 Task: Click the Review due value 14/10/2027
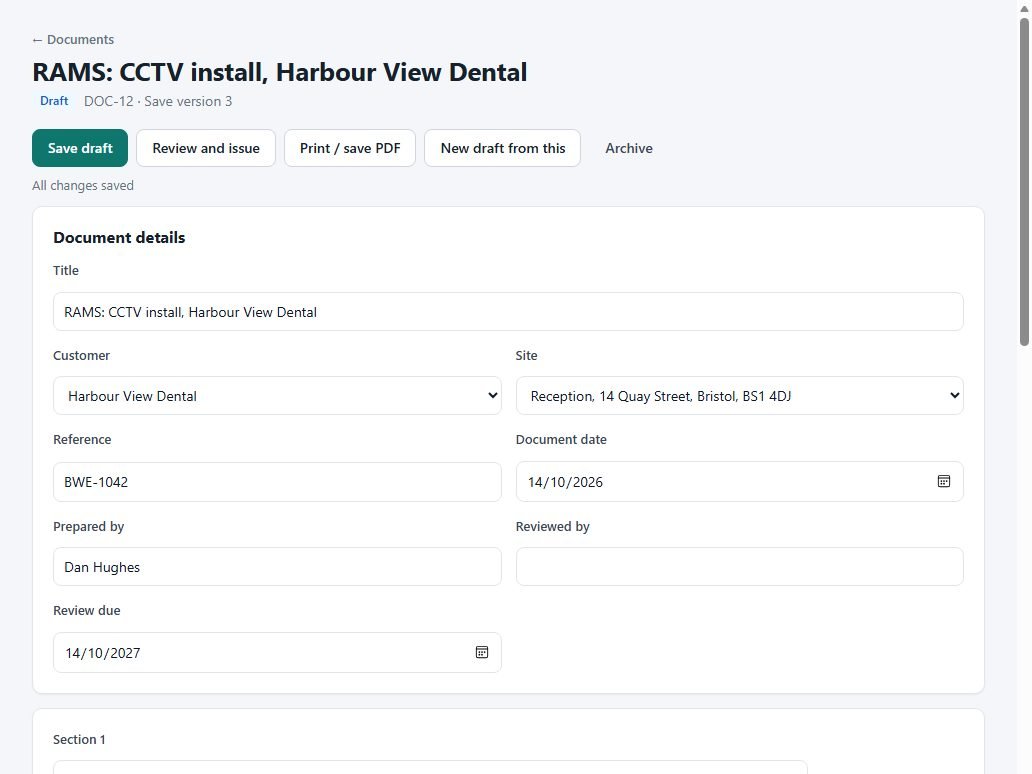tap(103, 653)
